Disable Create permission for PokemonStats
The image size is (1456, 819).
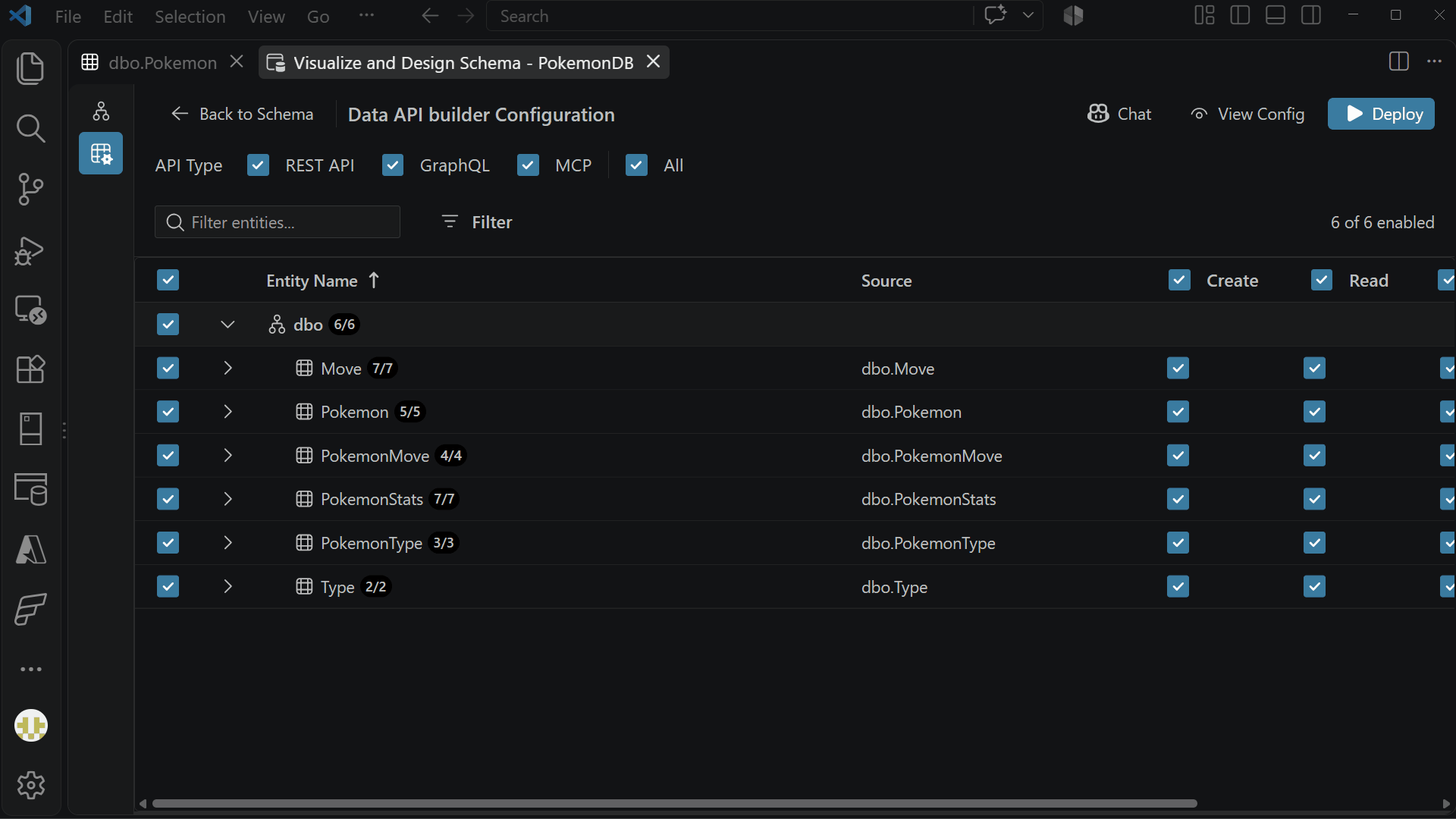[x=1178, y=499]
